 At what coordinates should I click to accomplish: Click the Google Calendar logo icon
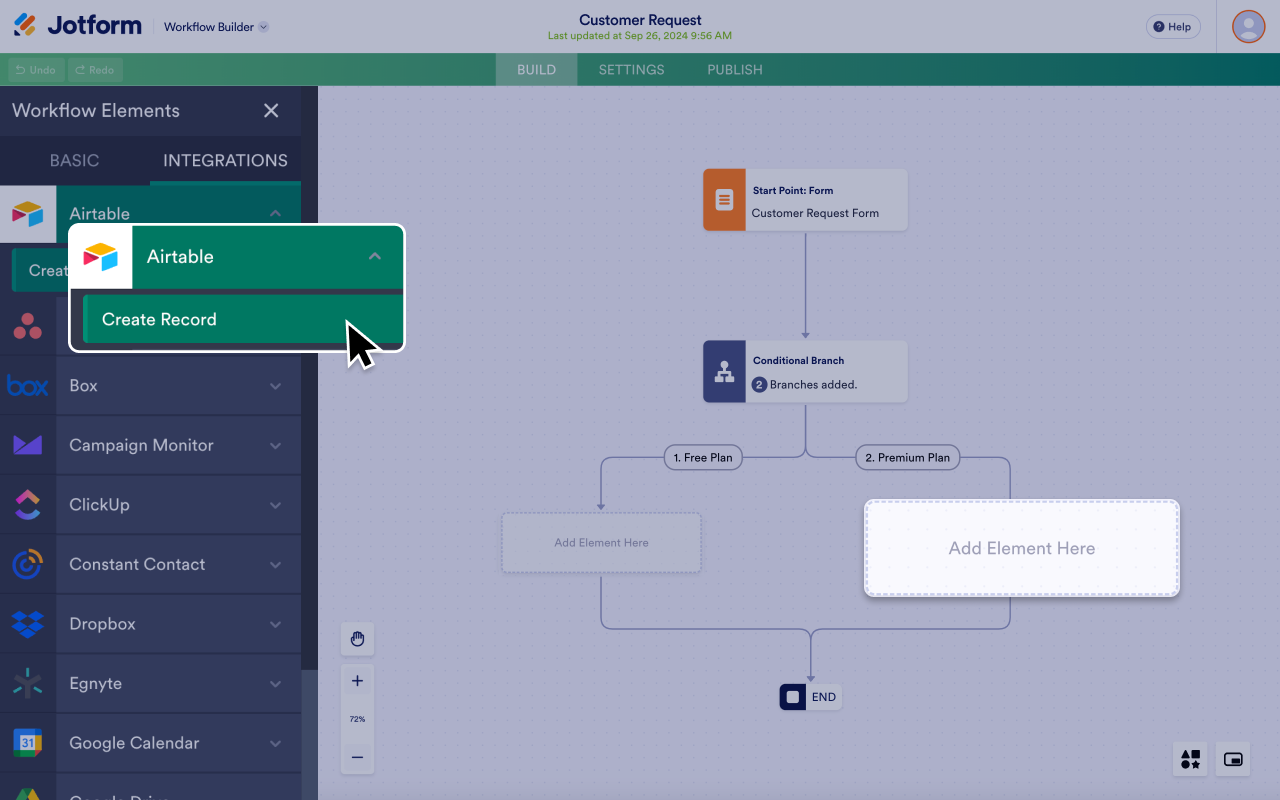click(28, 743)
